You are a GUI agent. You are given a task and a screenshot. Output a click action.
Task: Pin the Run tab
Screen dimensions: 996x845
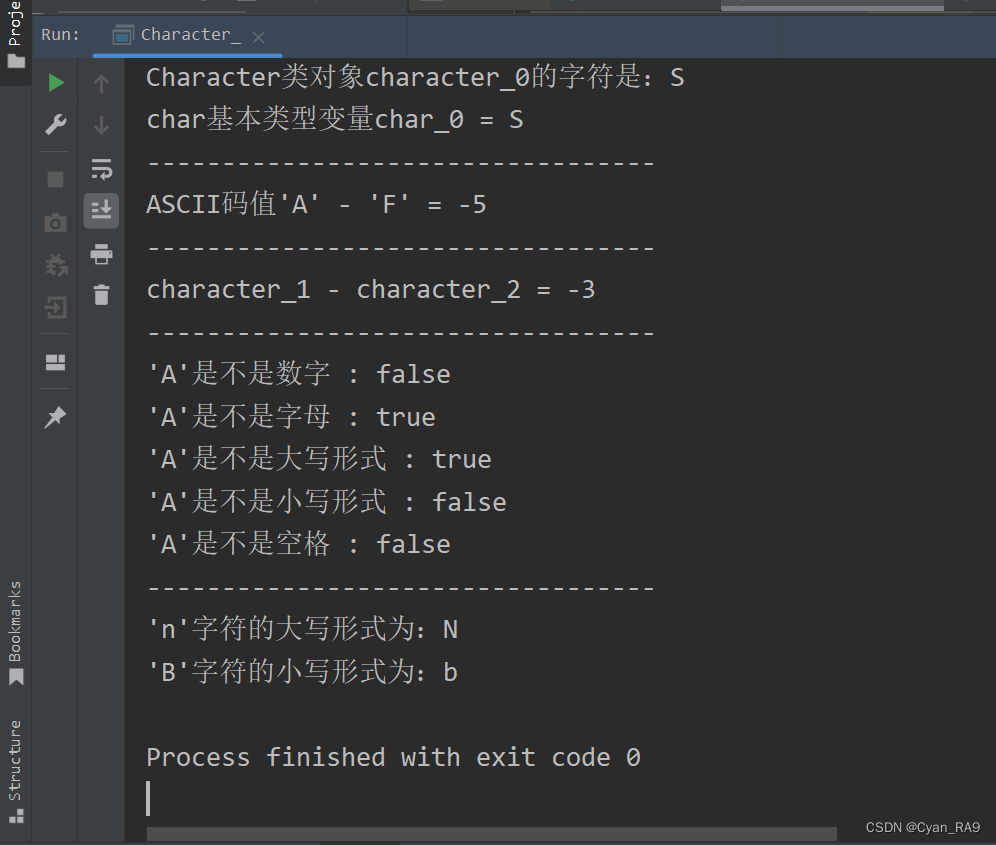pos(56,417)
